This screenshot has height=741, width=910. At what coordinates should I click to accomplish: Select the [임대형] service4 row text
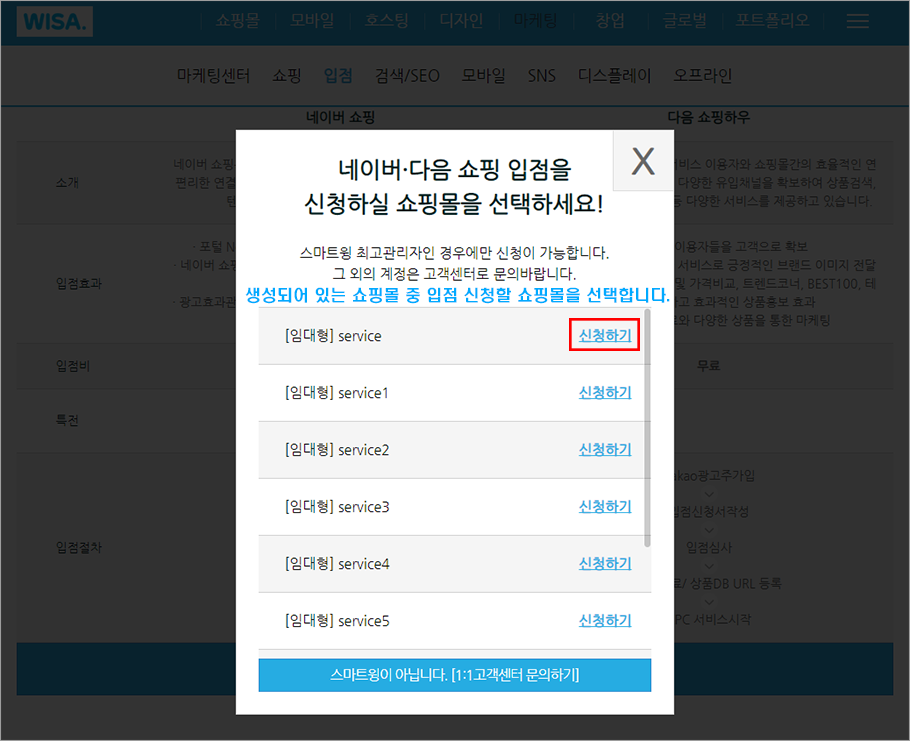[x=337, y=563]
